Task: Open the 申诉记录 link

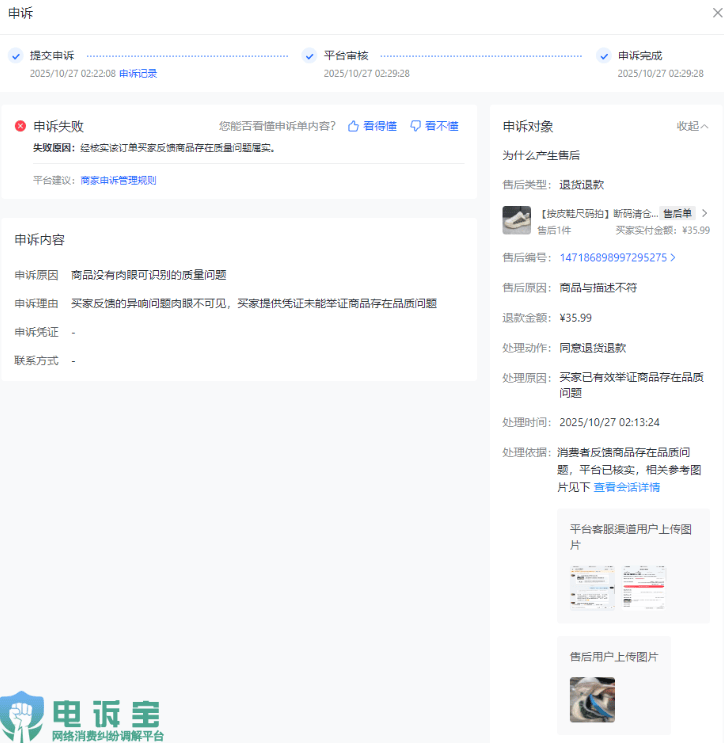Action: 138,73
